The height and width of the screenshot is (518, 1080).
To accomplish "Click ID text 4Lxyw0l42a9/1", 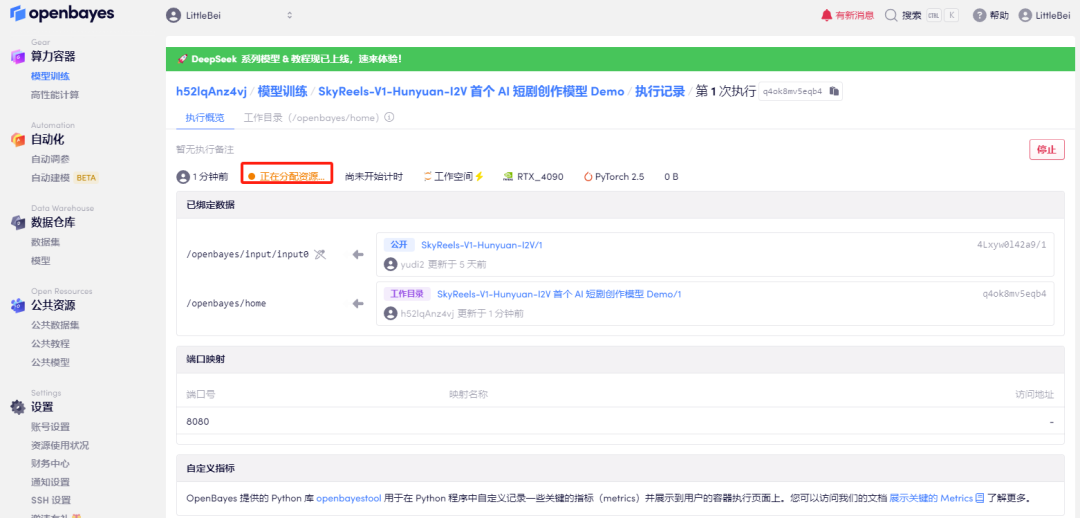I will tap(1011, 245).
